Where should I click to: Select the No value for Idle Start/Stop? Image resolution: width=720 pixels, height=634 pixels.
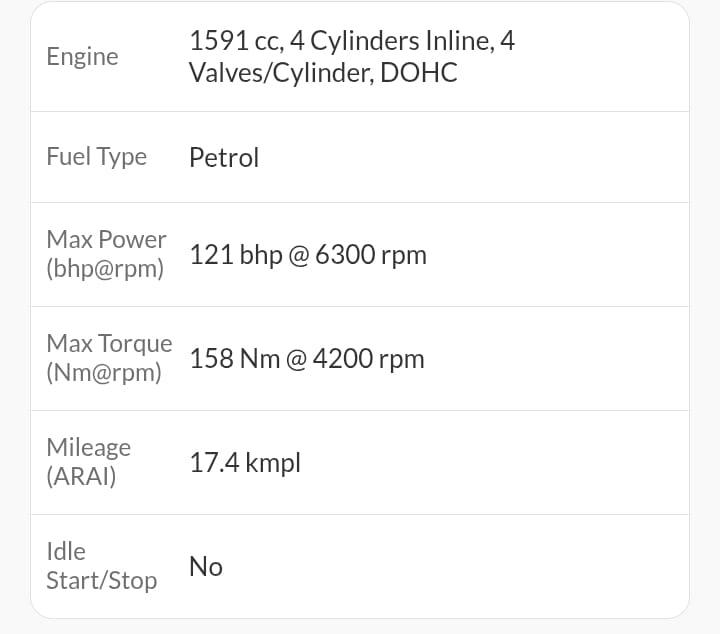tap(206, 567)
